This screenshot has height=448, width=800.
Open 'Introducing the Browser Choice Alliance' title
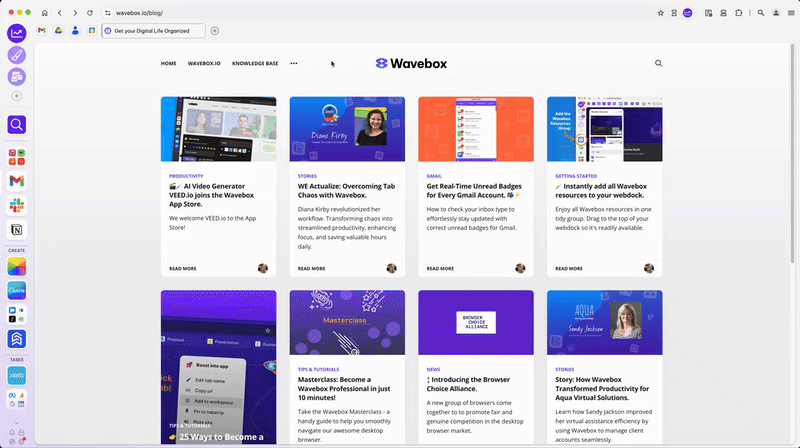(468, 384)
